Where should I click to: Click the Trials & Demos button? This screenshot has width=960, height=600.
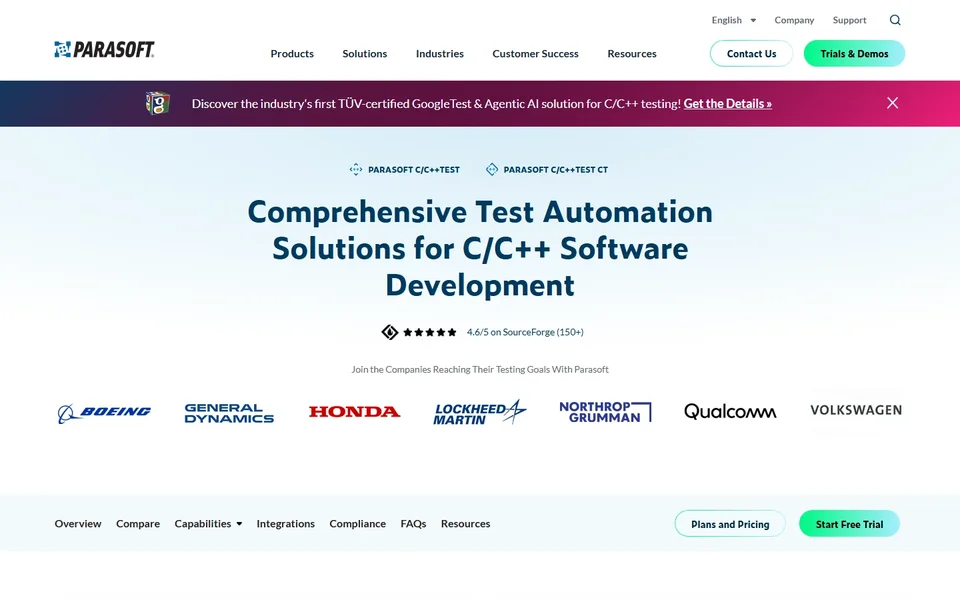854,54
